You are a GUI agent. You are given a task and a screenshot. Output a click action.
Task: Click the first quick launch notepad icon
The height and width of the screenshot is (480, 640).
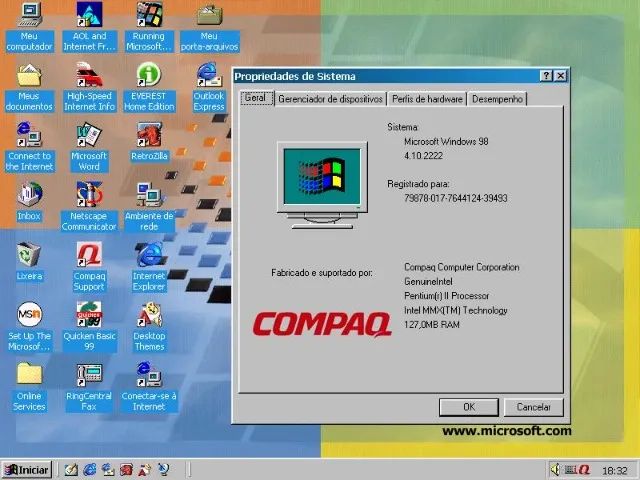point(71,469)
